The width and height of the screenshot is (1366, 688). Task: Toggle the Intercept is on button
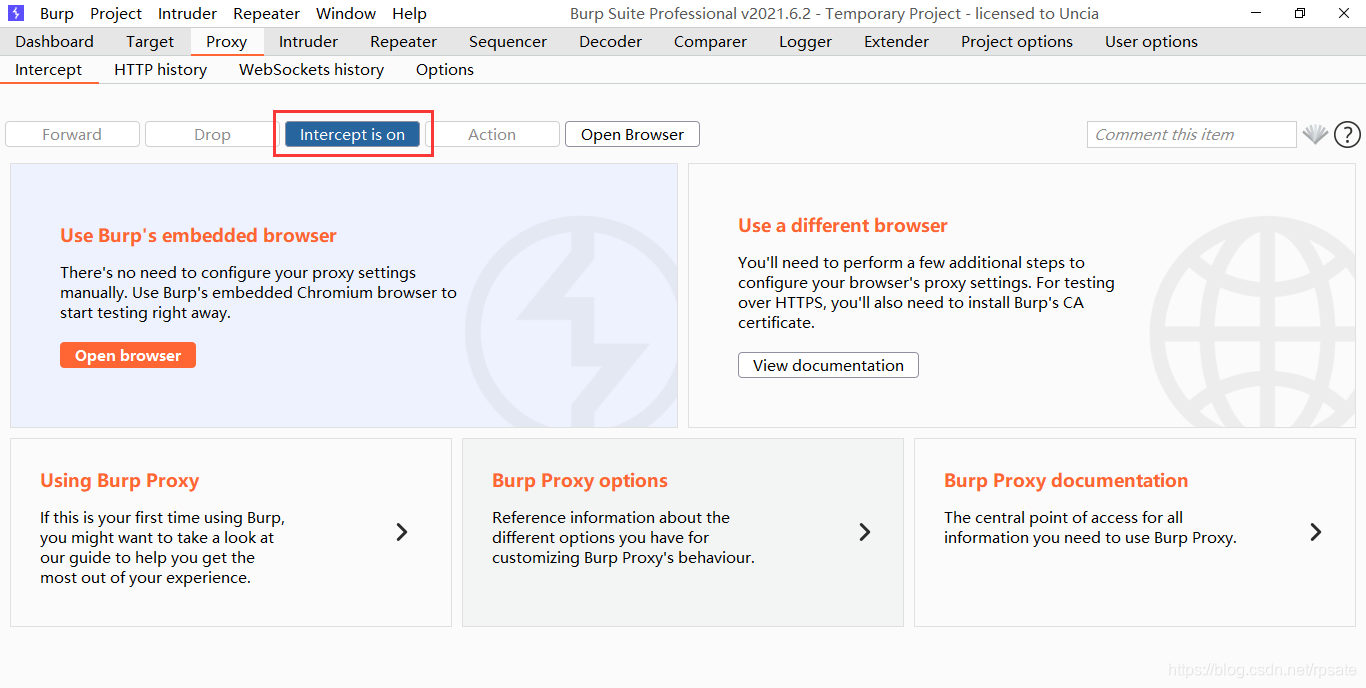[352, 134]
